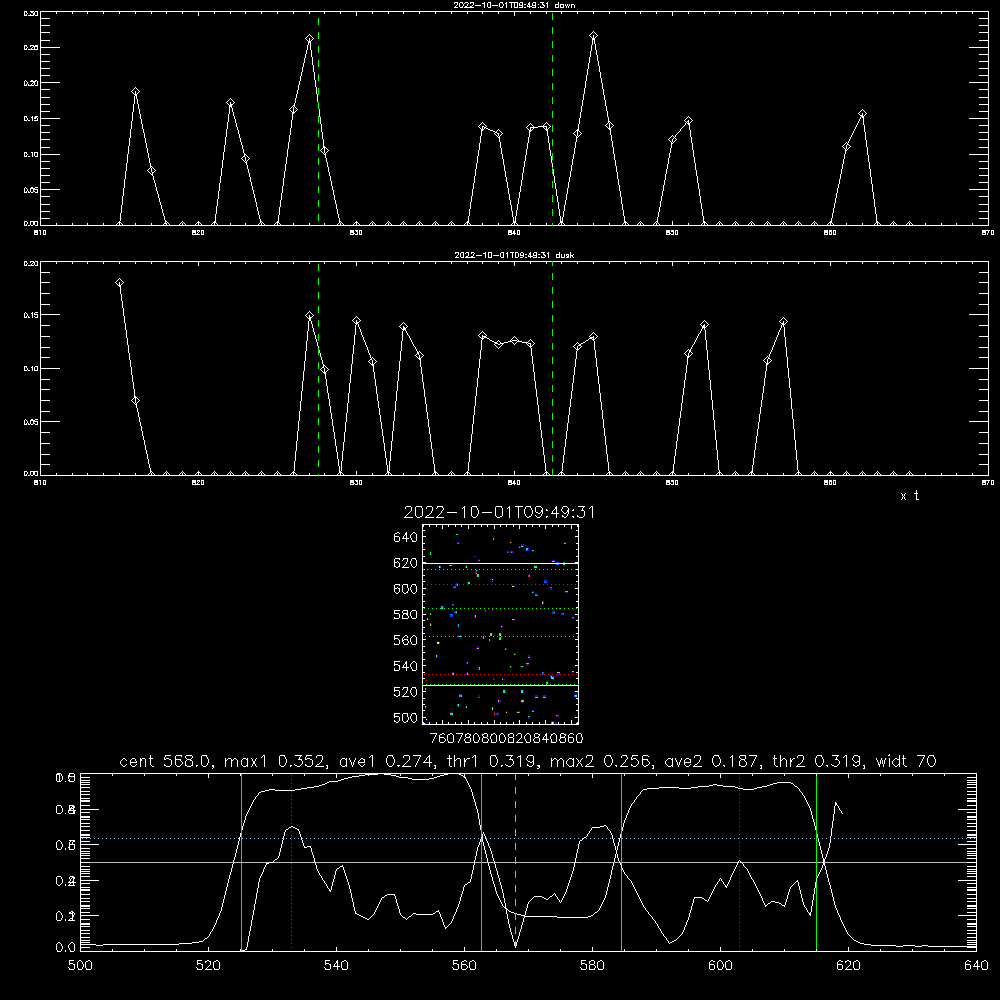Select the 0.15 y-axis label on dusk plot
The width and height of the screenshot is (1000, 1000).
(31, 315)
